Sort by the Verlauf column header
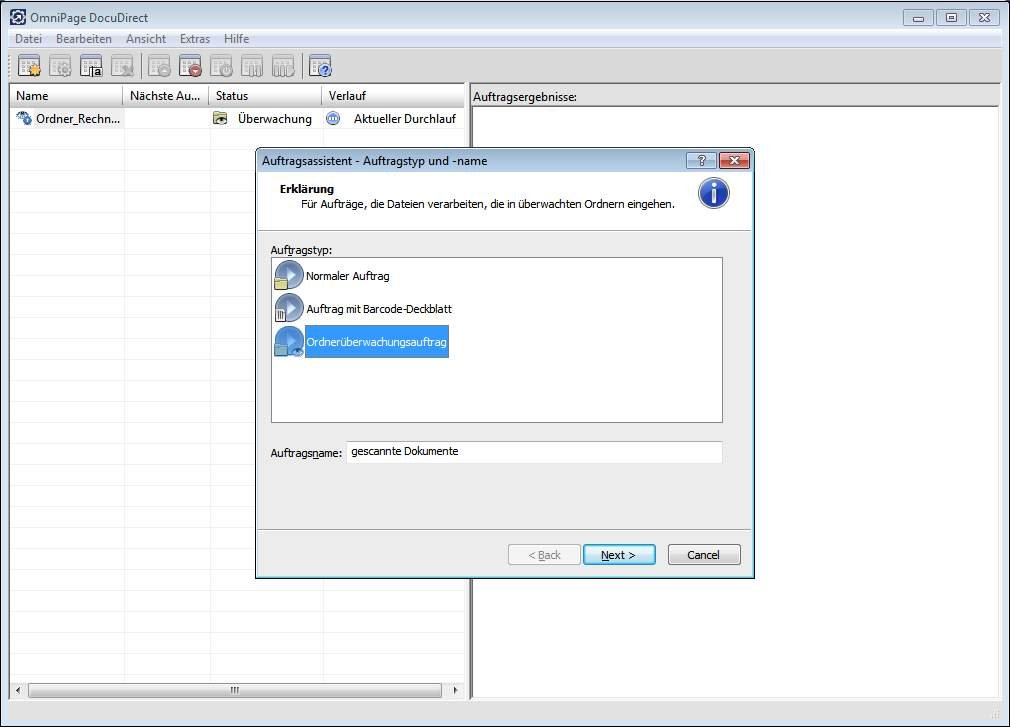Screen dimensions: 1010x727 pos(393,96)
